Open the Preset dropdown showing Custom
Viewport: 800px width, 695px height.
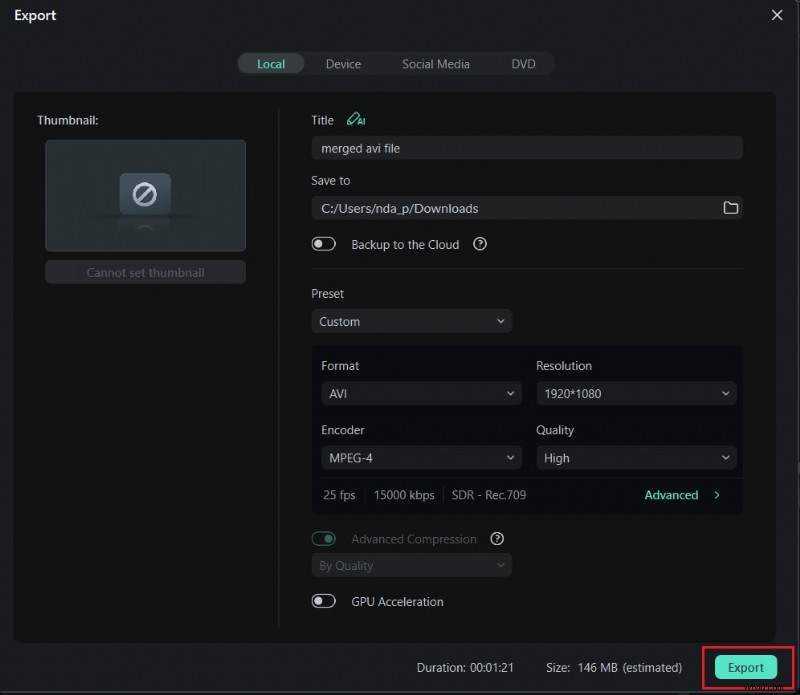pyautogui.click(x=411, y=321)
